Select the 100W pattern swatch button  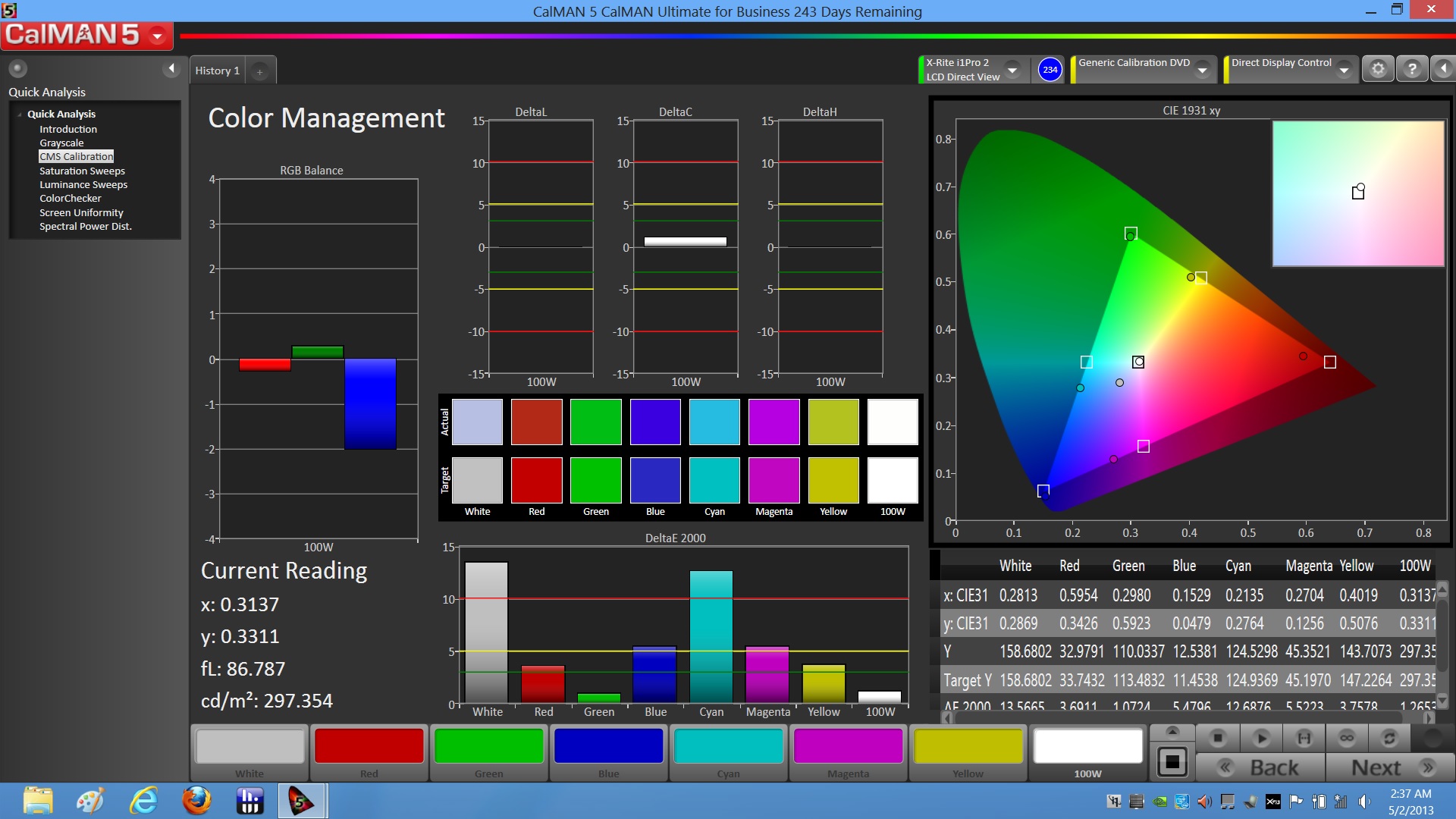pyautogui.click(x=1088, y=753)
